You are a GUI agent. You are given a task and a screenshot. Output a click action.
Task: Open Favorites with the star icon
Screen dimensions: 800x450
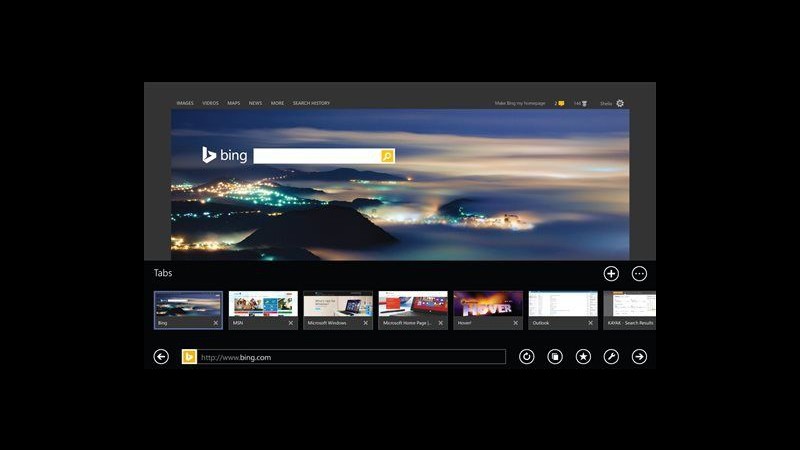coord(583,356)
